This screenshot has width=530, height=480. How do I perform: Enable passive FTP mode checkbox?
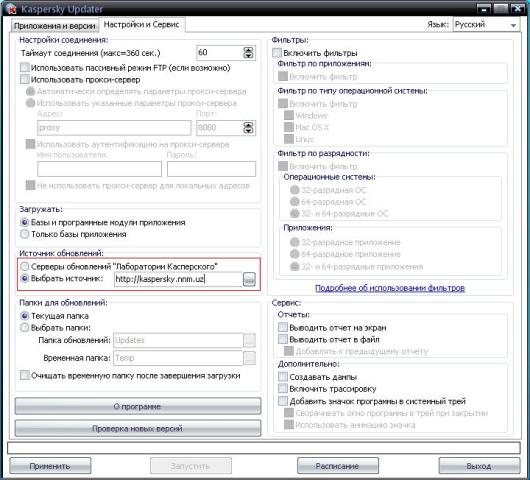25,68
